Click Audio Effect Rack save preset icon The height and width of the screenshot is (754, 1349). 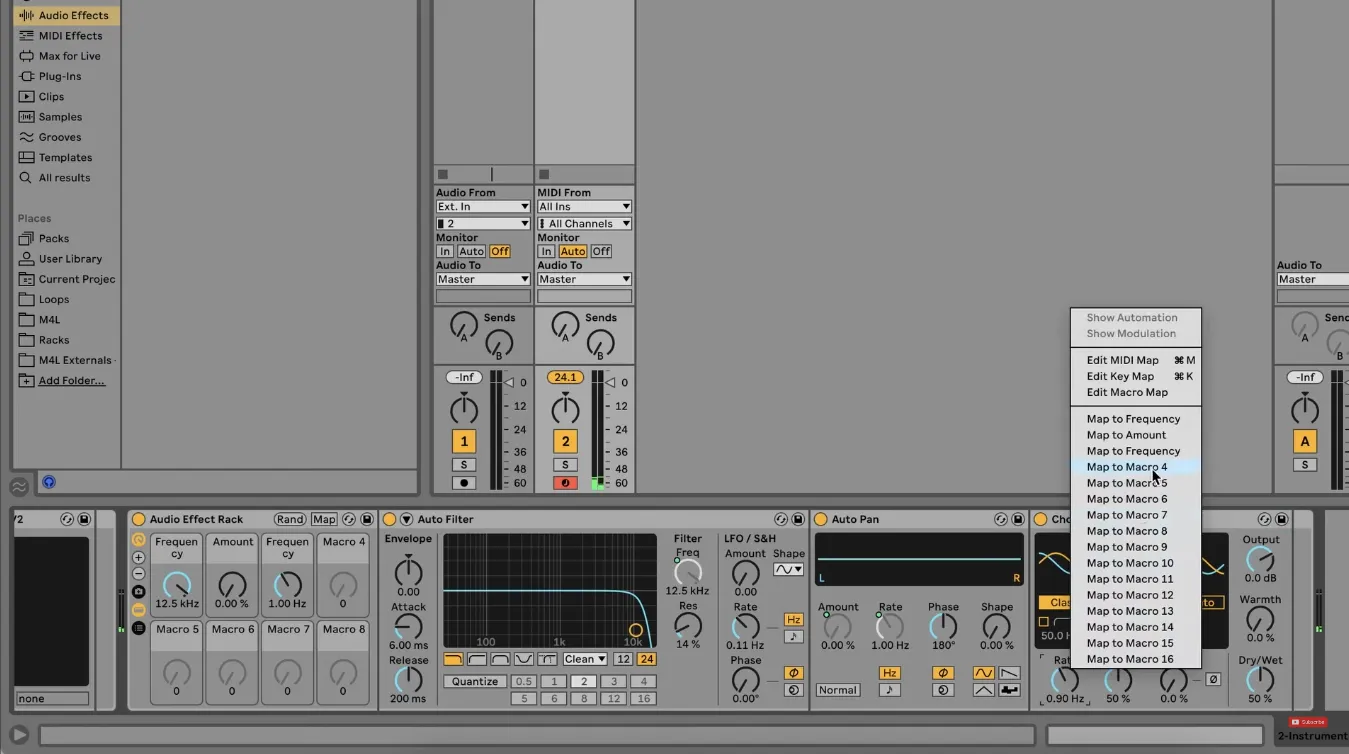(366, 519)
